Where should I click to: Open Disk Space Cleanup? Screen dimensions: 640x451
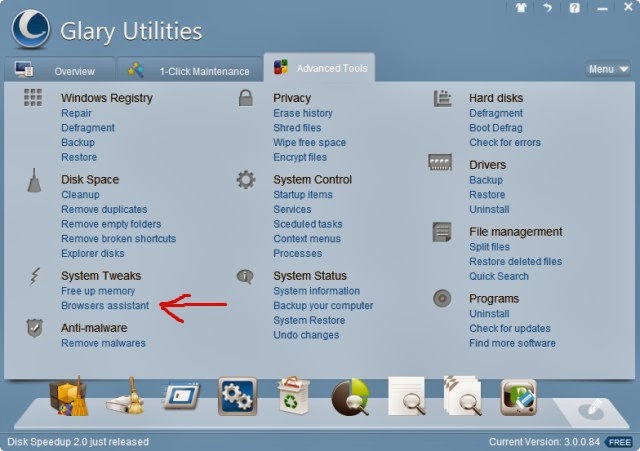pyautogui.click(x=80, y=195)
